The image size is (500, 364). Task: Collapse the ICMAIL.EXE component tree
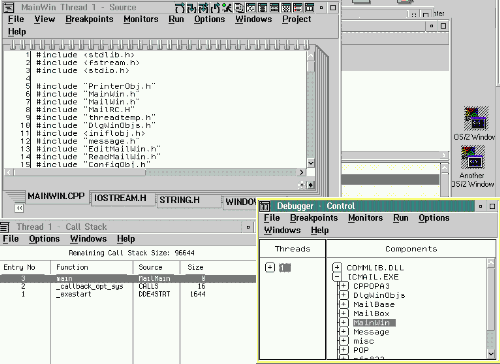click(x=337, y=277)
